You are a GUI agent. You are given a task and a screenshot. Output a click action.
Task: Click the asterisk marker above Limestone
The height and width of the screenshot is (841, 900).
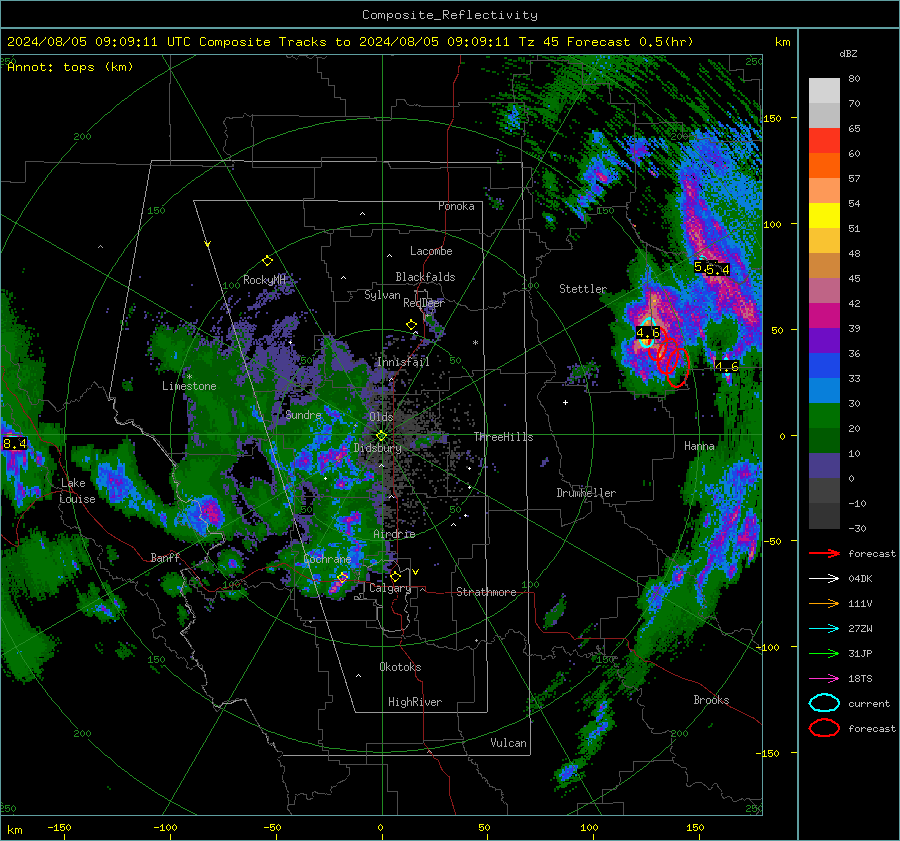(x=189, y=377)
